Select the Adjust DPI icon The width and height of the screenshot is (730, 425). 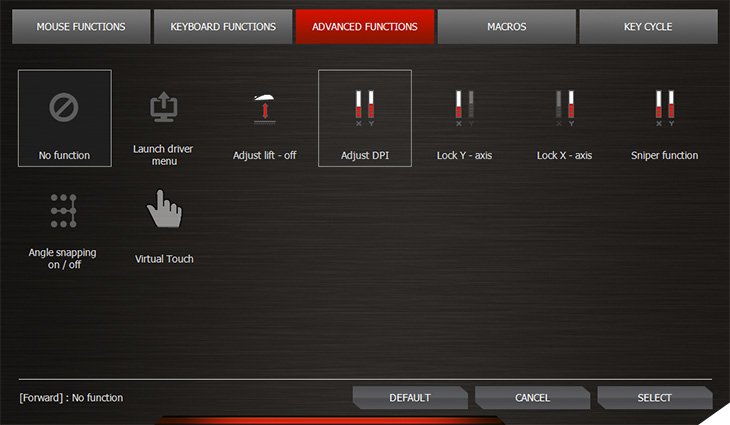[x=365, y=108]
